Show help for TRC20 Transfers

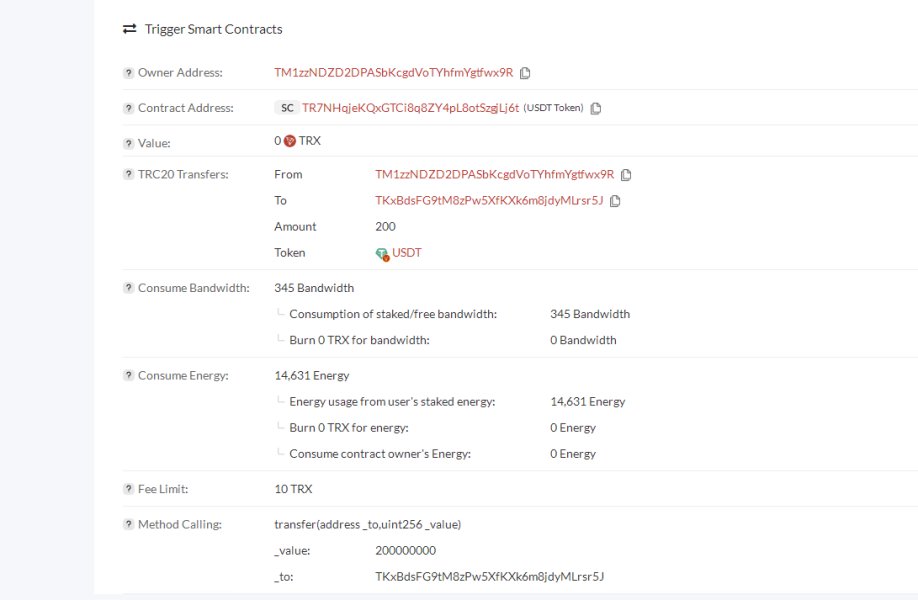128,175
